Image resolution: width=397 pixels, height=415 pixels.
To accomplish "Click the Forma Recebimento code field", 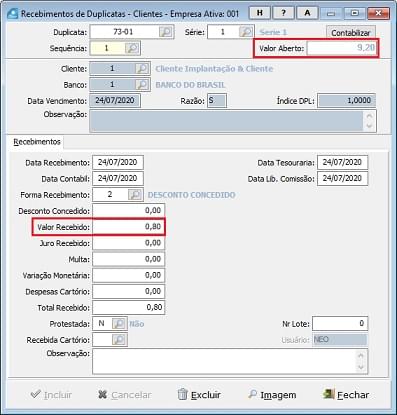I will pyautogui.click(x=110, y=195).
